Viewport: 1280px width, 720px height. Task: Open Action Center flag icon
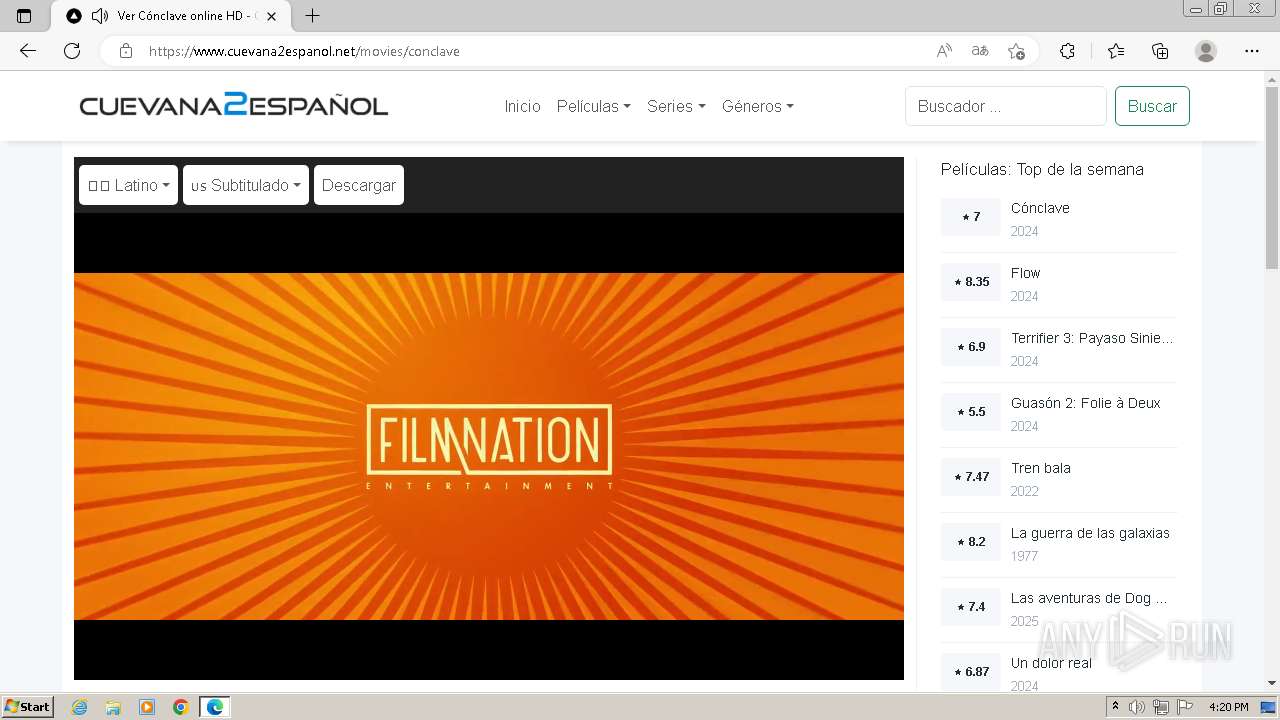coord(1185,707)
